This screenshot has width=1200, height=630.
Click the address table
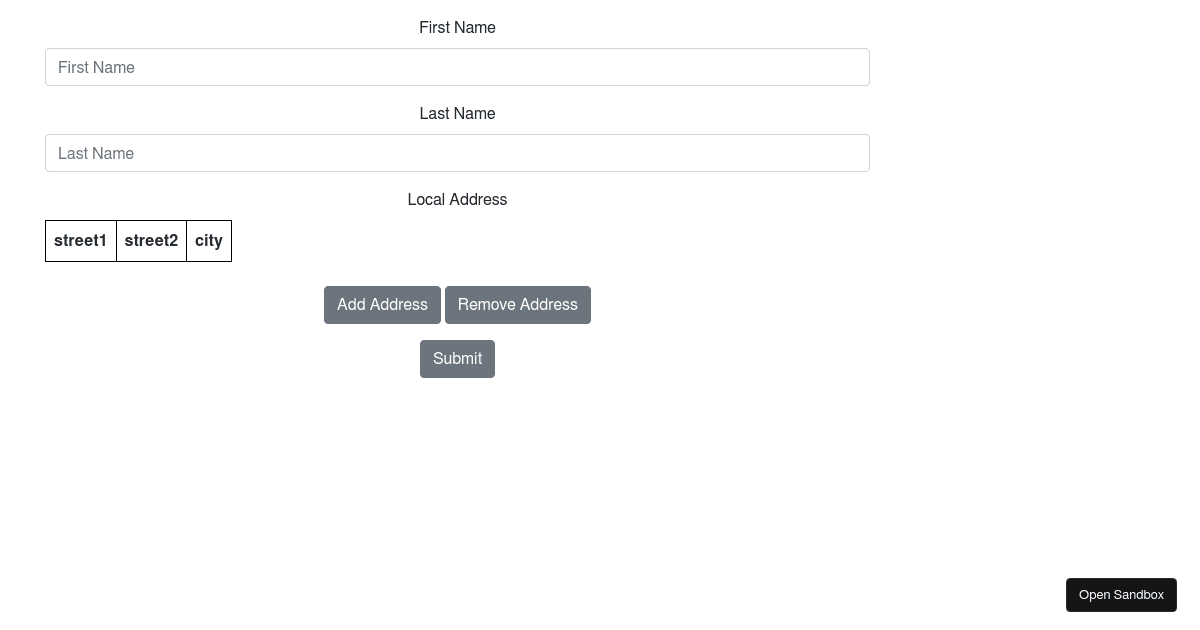click(x=138, y=240)
